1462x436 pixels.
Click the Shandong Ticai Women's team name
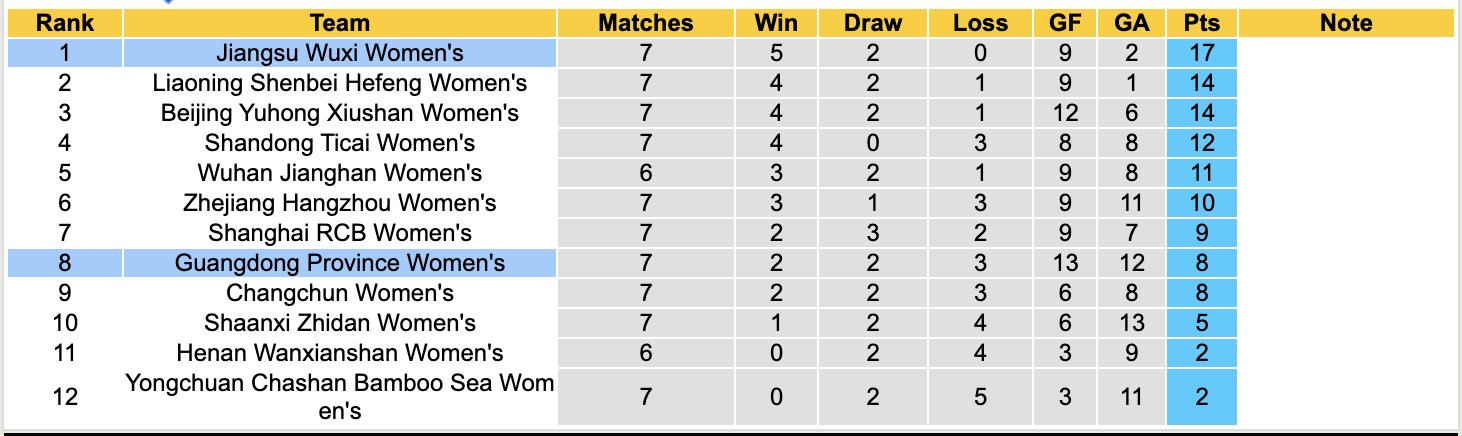(x=340, y=143)
